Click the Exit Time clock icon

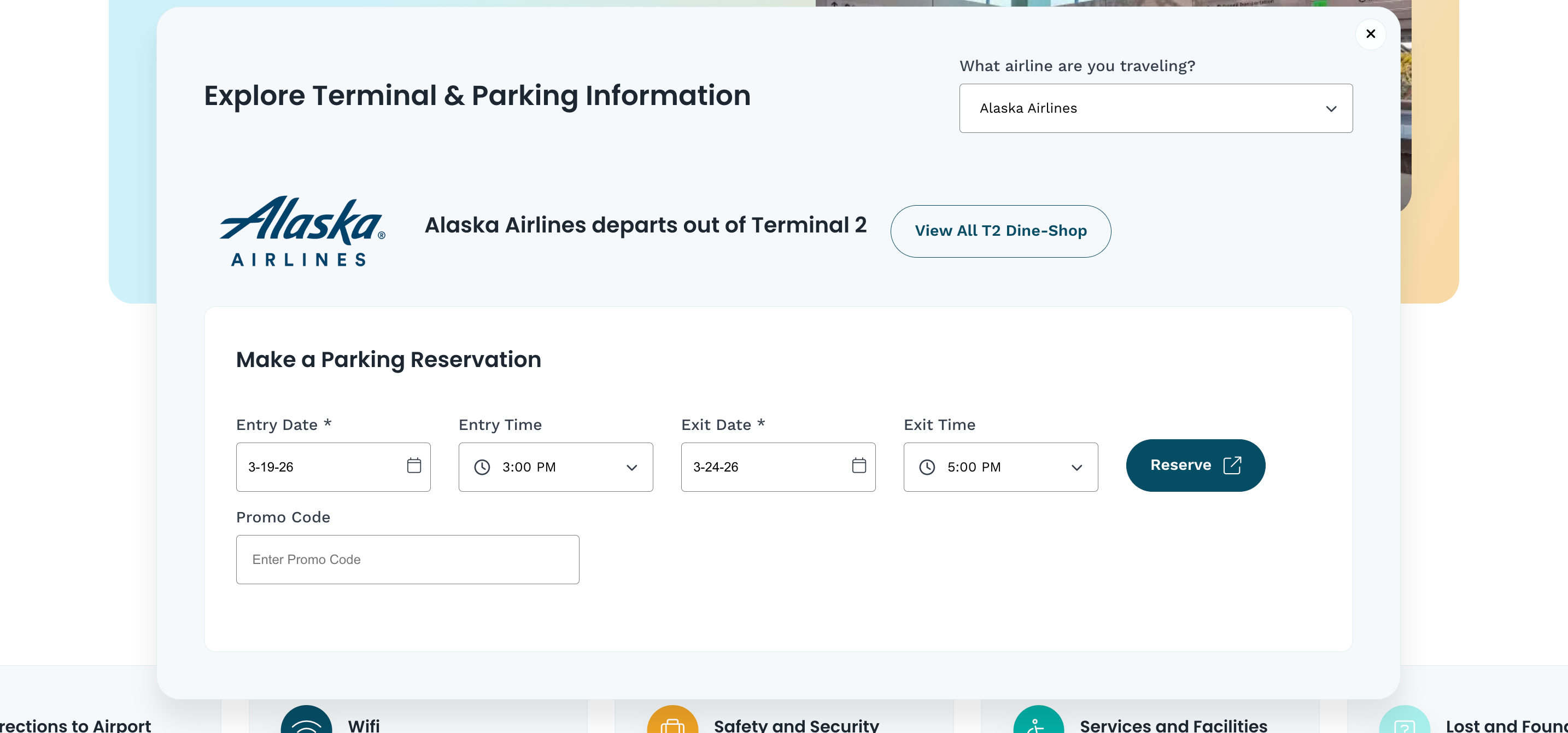pos(927,467)
